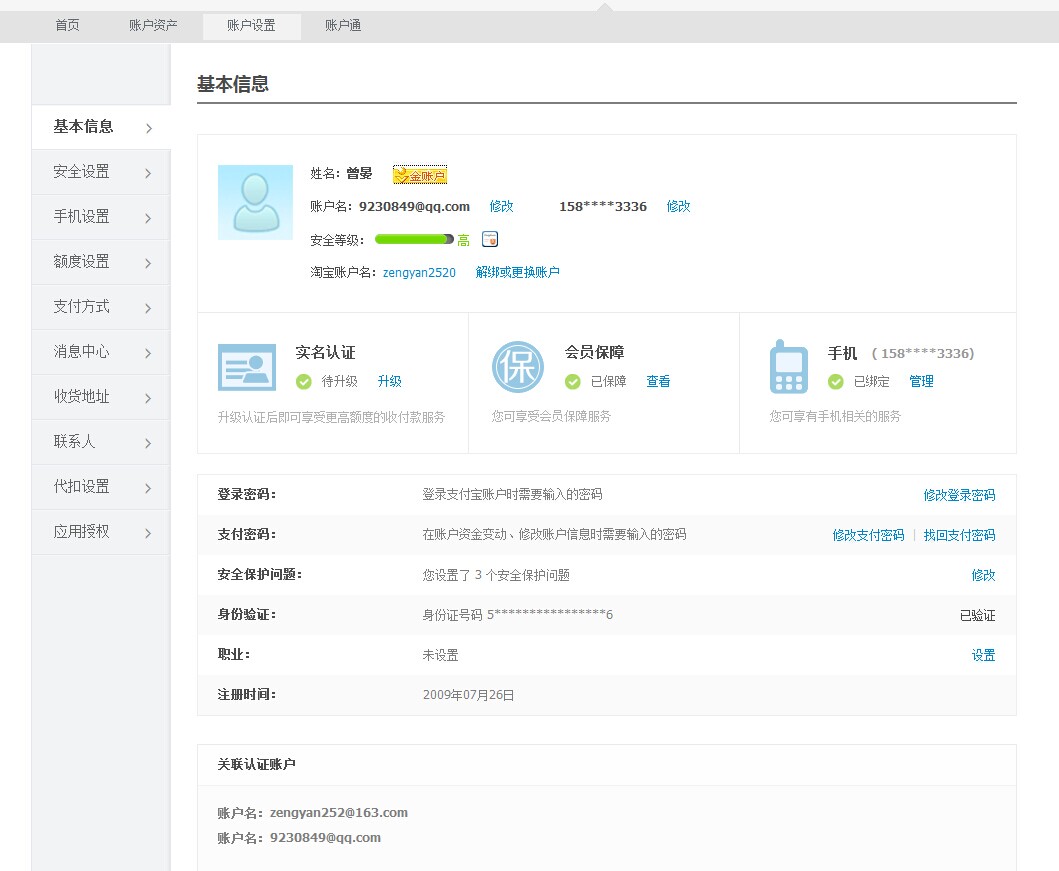Click the 会员保障 round 保 icon
Image resolution: width=1059 pixels, height=871 pixels.
pyautogui.click(x=517, y=367)
